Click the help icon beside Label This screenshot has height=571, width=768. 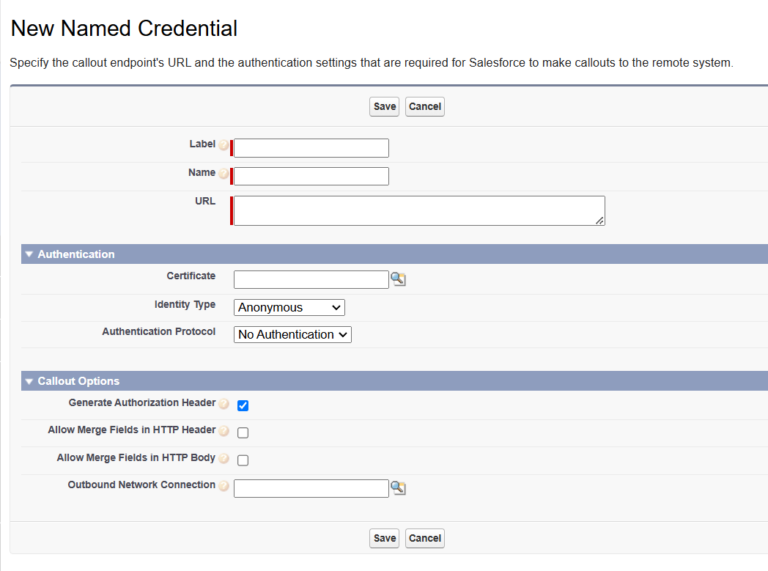pos(224,146)
